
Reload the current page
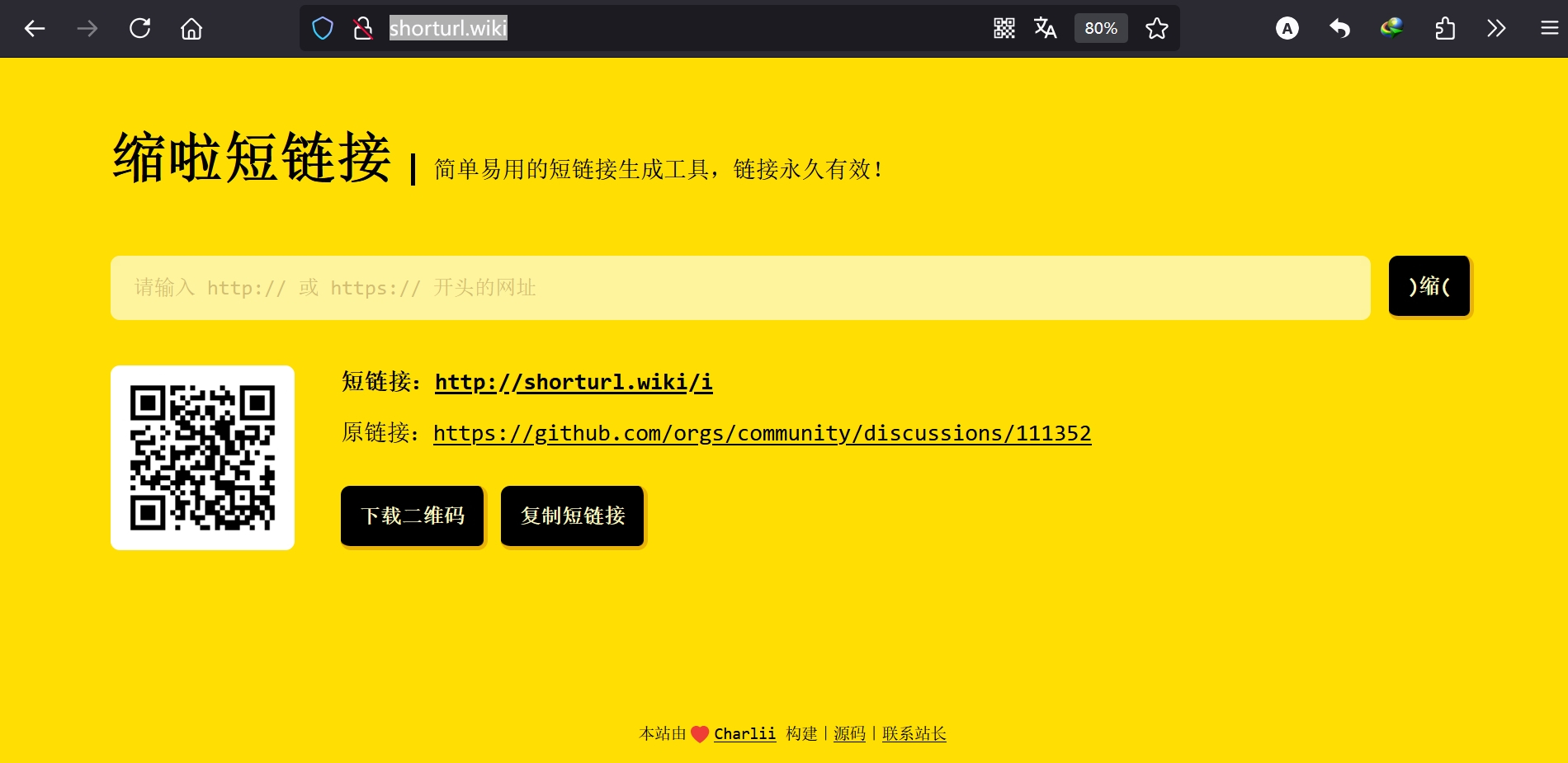tap(140, 29)
